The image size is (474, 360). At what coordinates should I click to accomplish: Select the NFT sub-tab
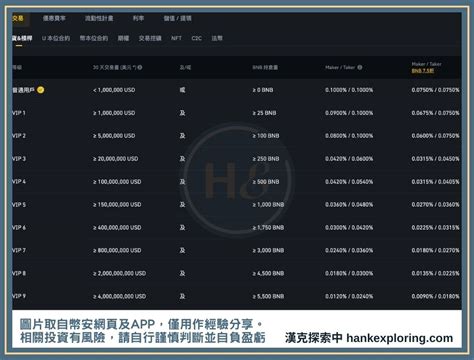pyautogui.click(x=176, y=38)
